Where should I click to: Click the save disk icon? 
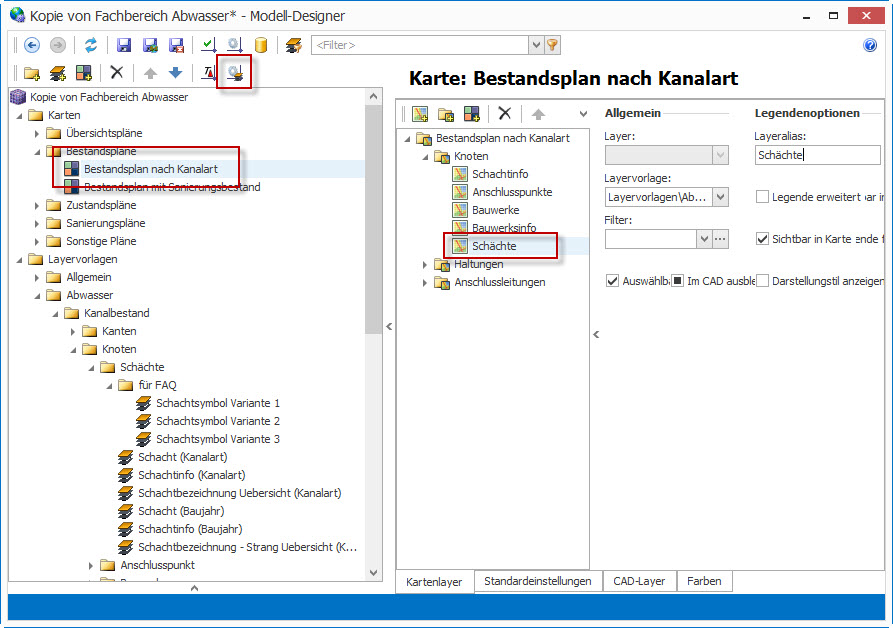[124, 45]
